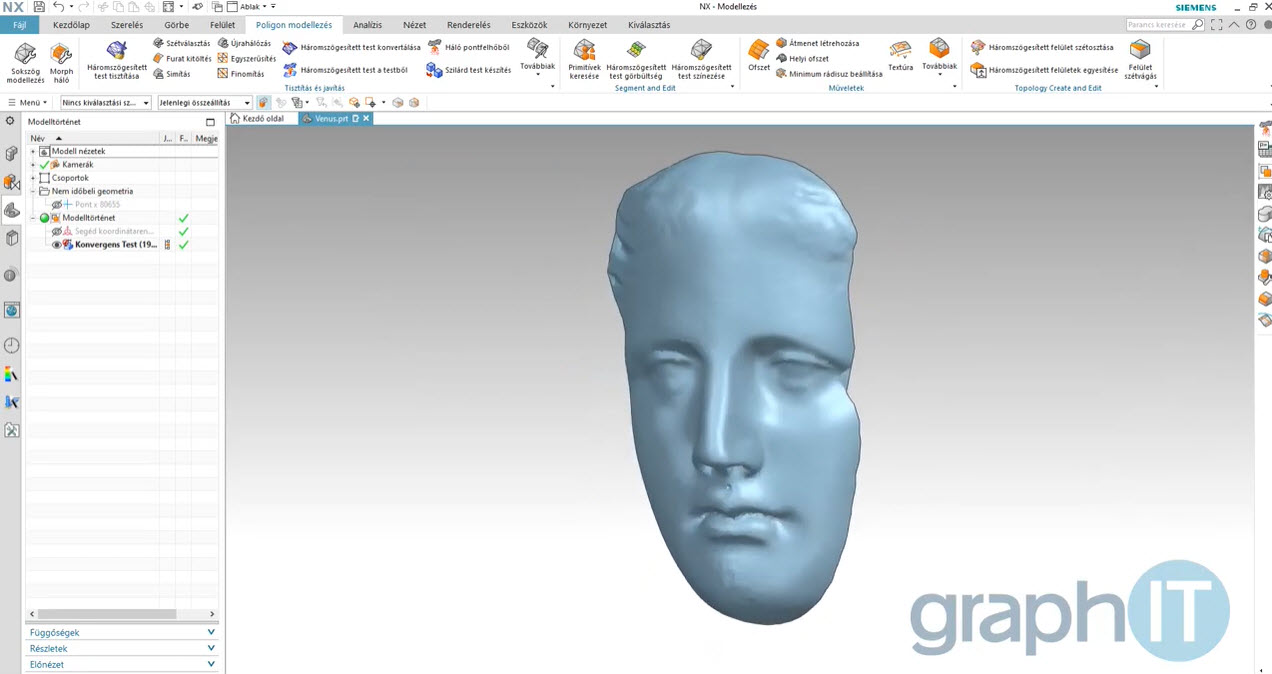Open Háromszögesített test tisztítása tool

pyautogui.click(x=117, y=51)
